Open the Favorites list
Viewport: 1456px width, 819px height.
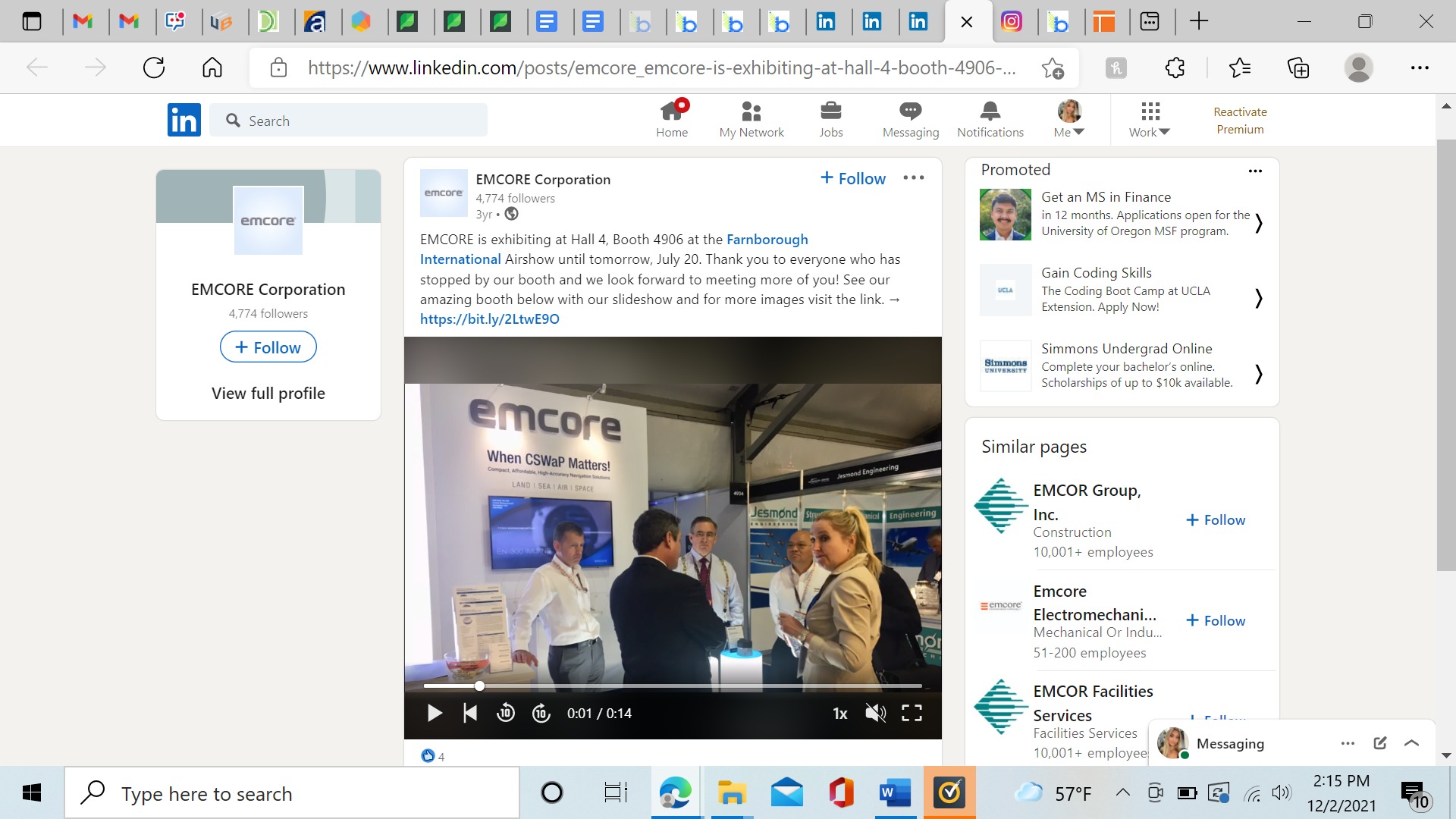coord(1240,68)
